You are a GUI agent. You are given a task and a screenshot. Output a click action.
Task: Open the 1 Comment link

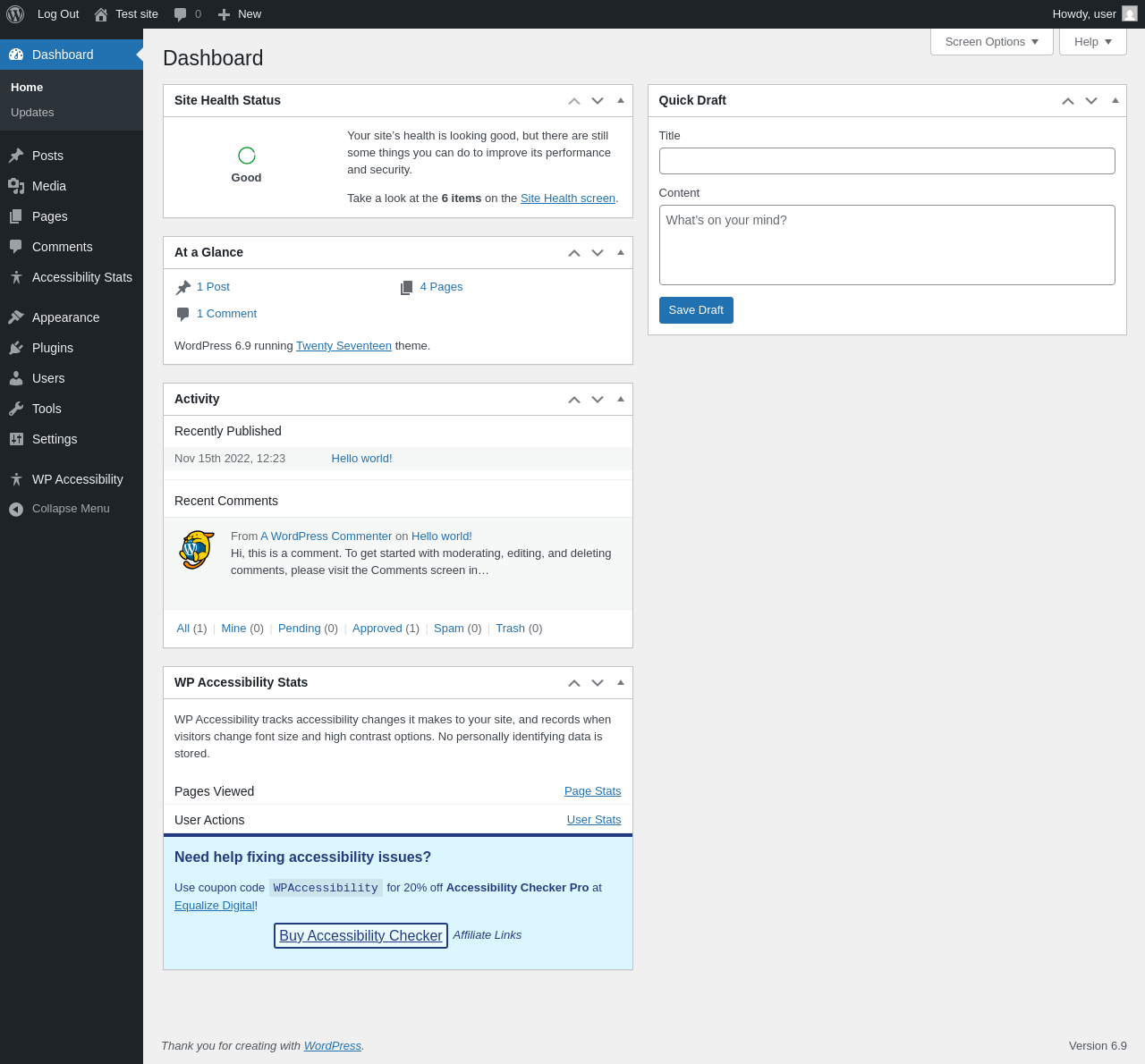(226, 314)
